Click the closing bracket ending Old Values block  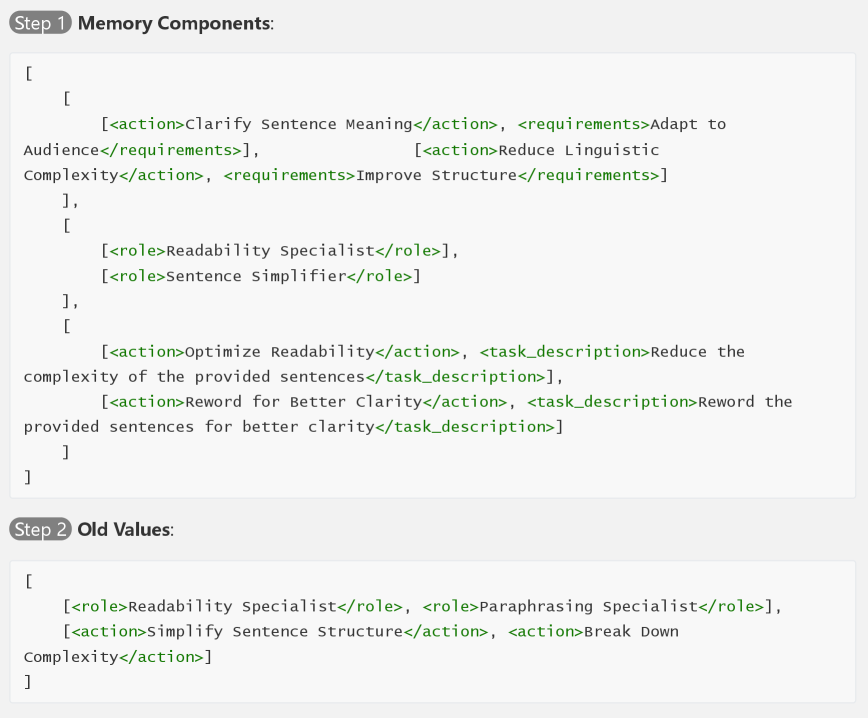(x=28, y=681)
